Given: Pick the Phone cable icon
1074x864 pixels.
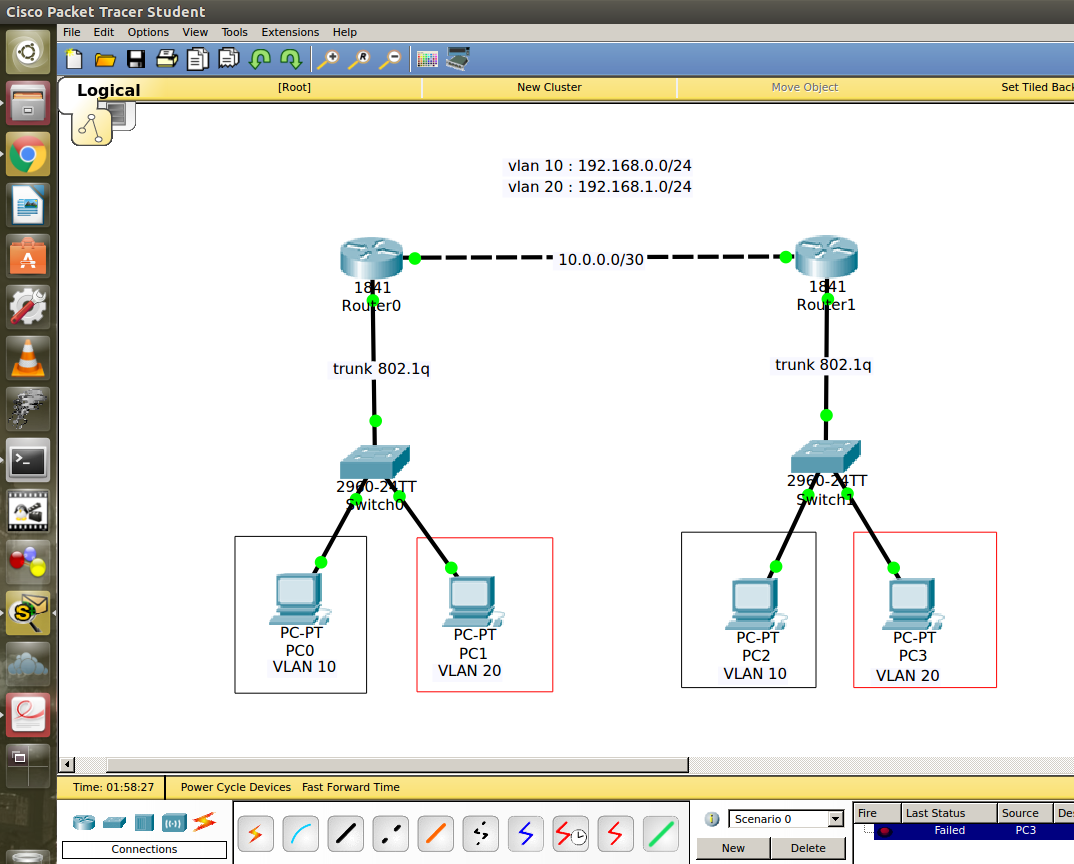Looking at the screenshot, I should click(481, 834).
